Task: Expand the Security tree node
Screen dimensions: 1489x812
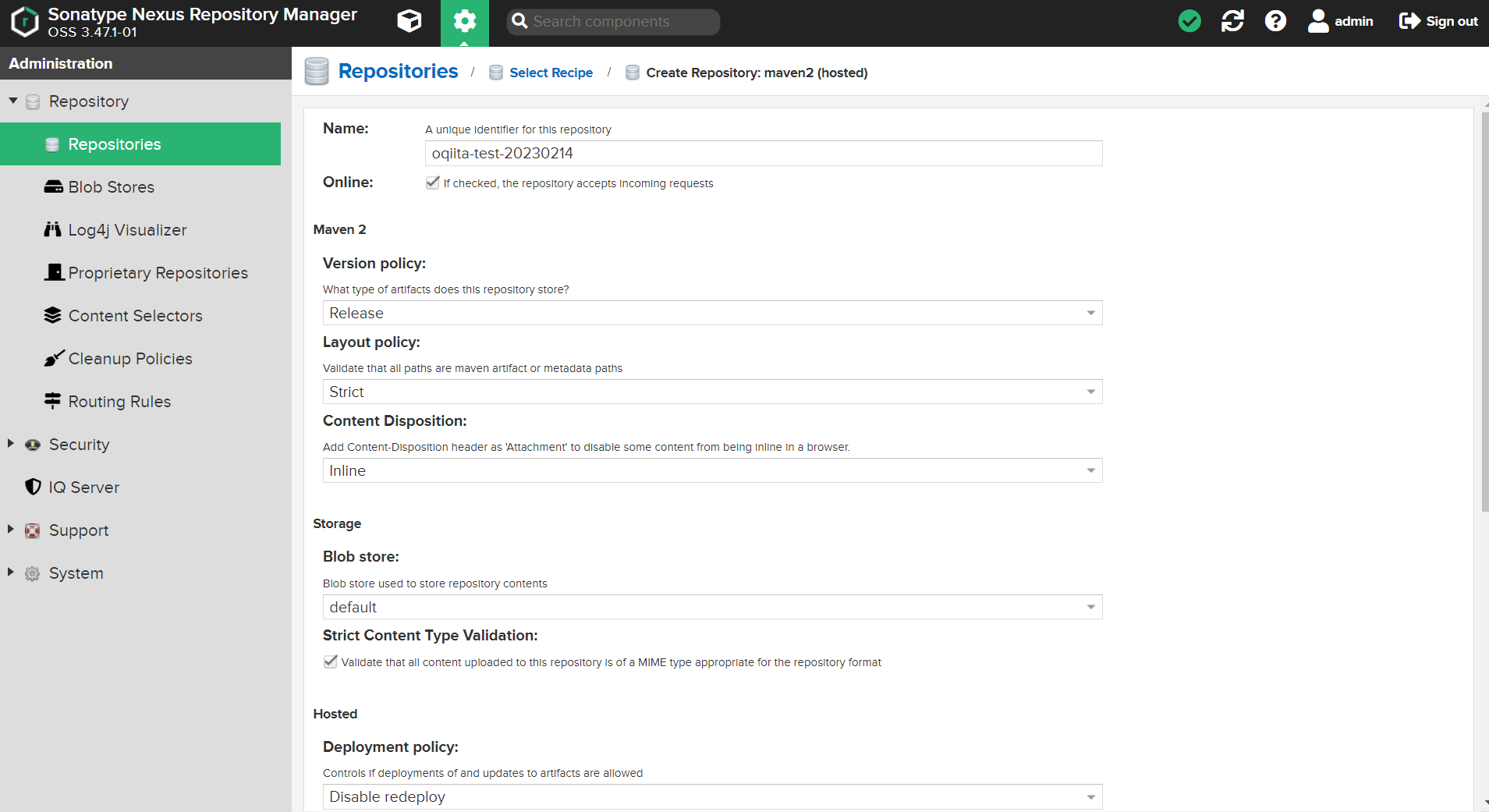Action: pos(11,444)
